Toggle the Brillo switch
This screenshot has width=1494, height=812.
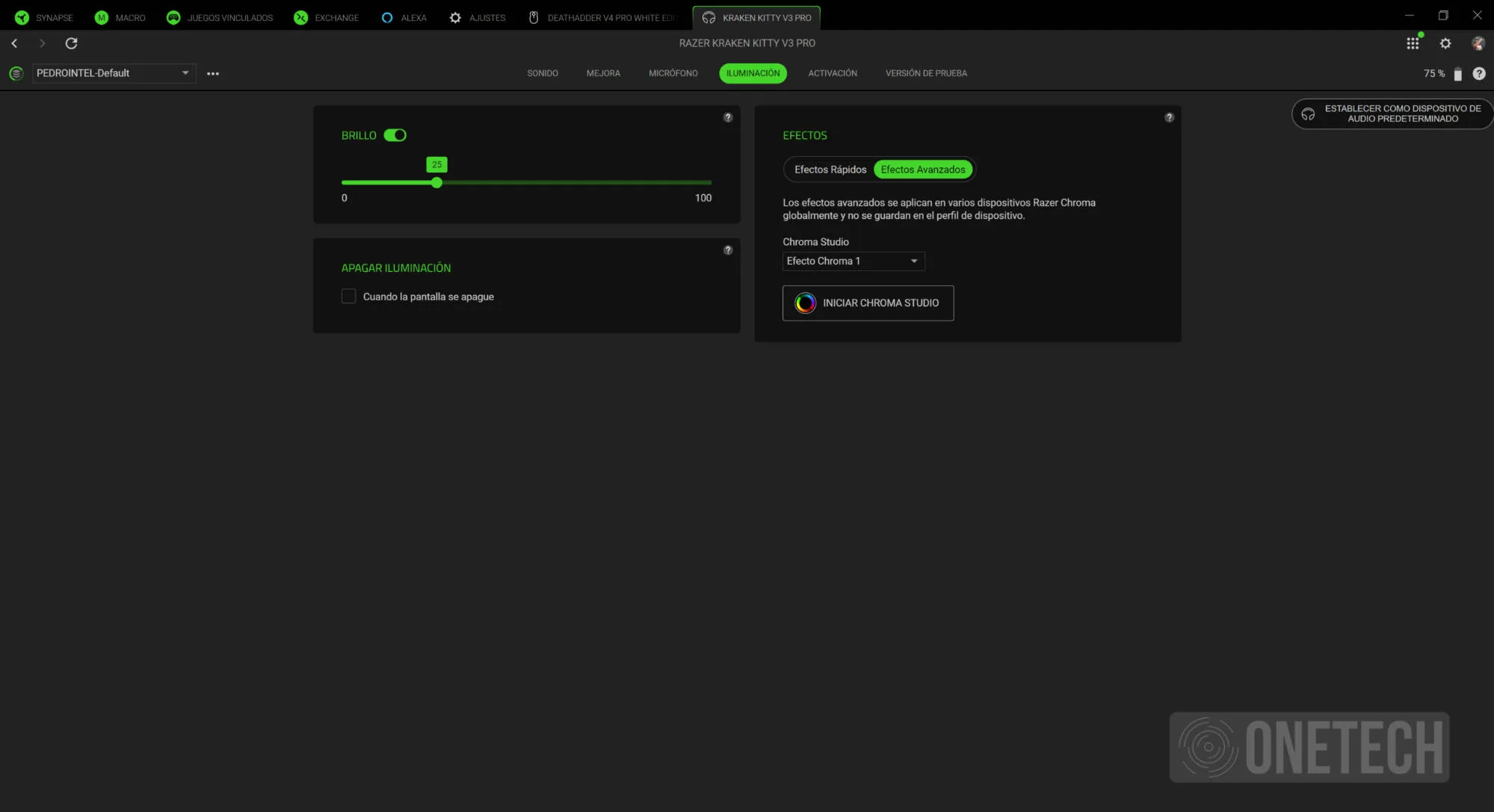[x=395, y=135]
